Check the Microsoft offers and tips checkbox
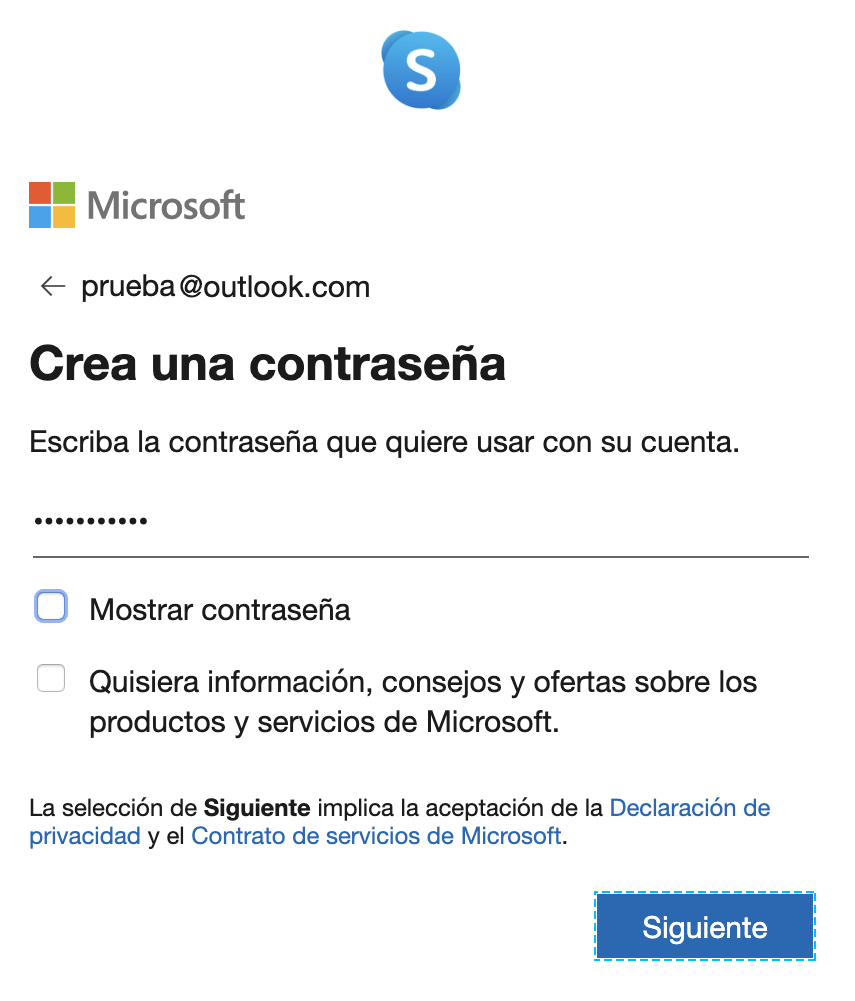Image resolution: width=855 pixels, height=1001 pixels. [51, 679]
